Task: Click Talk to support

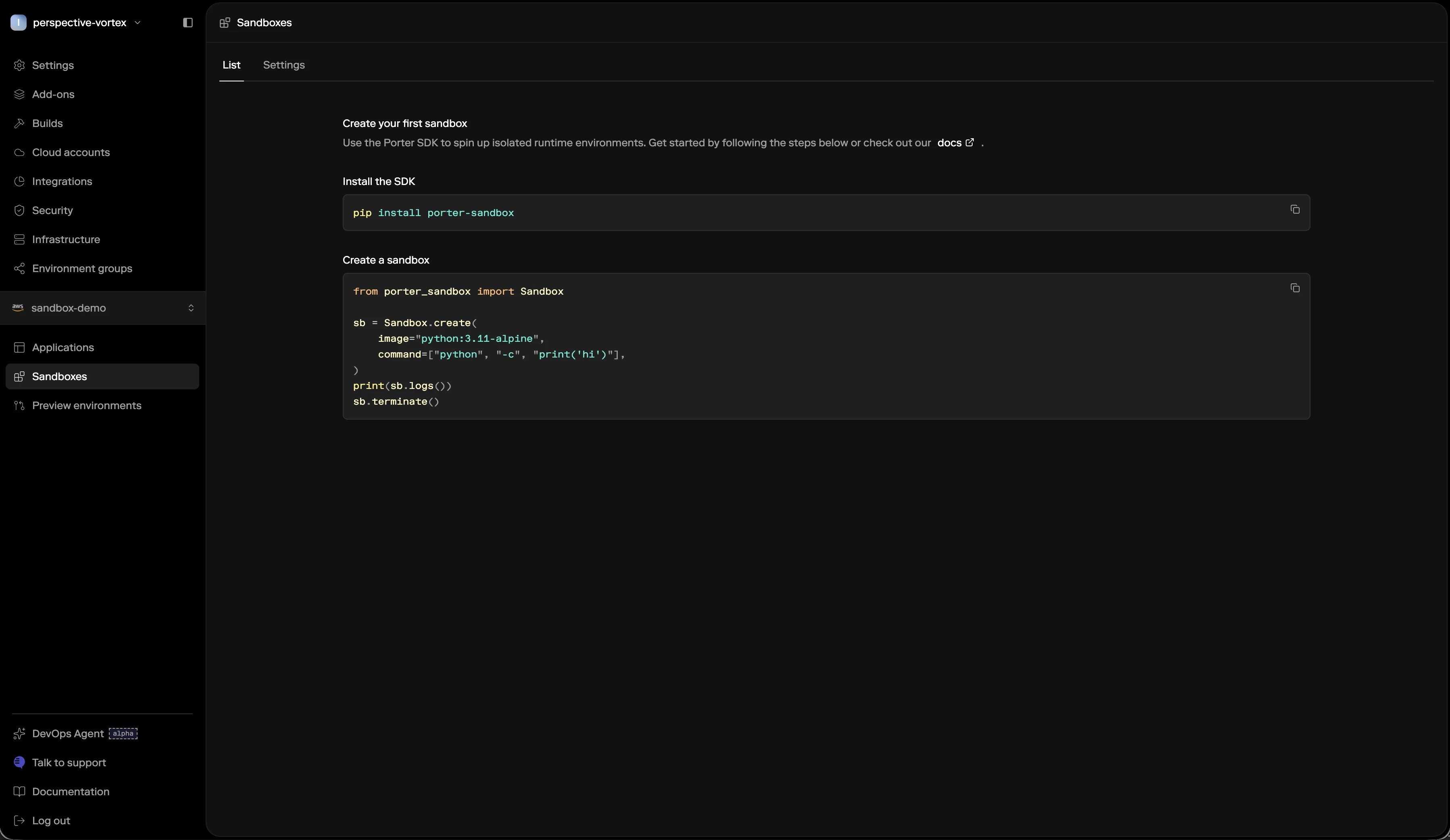Action: pos(102,762)
